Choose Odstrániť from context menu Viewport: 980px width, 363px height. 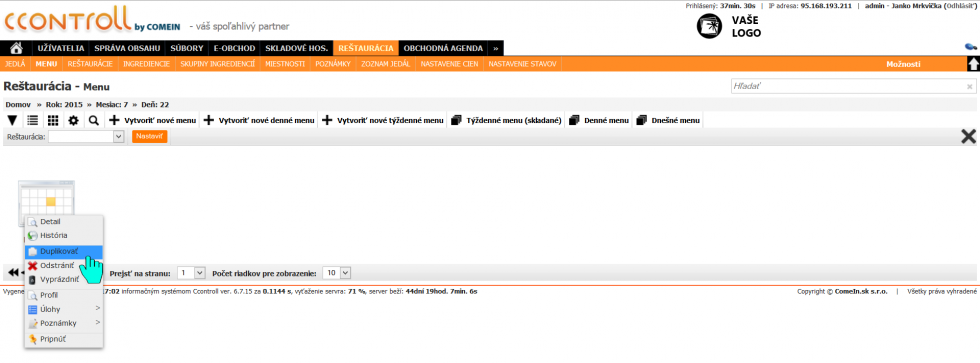point(64,265)
